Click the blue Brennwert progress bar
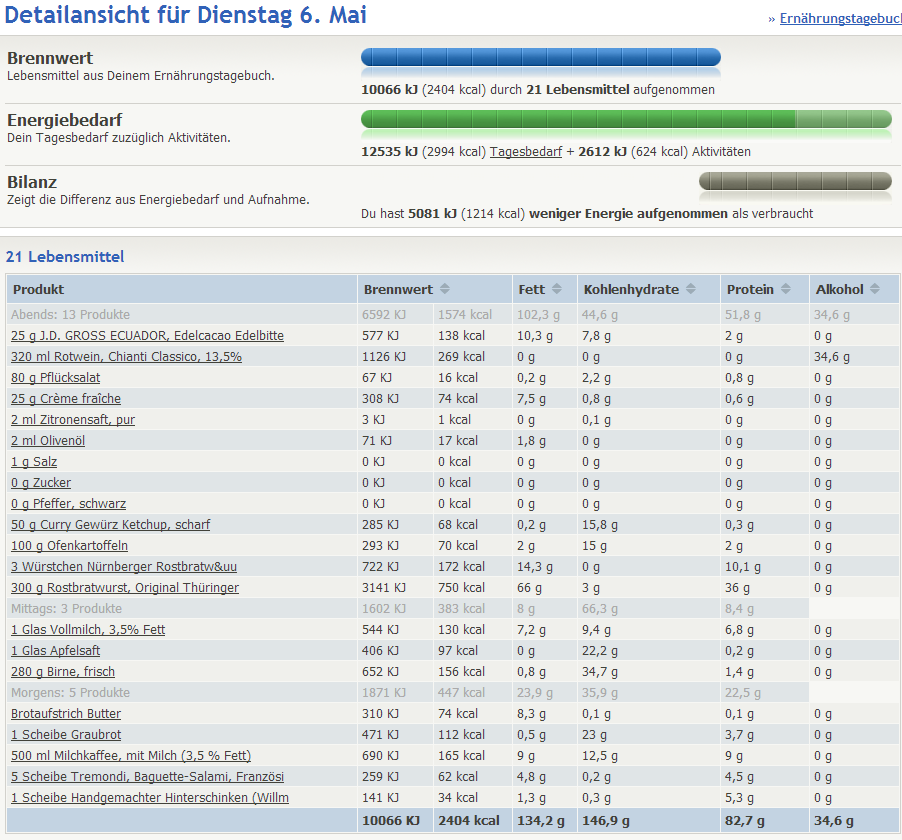 point(540,58)
